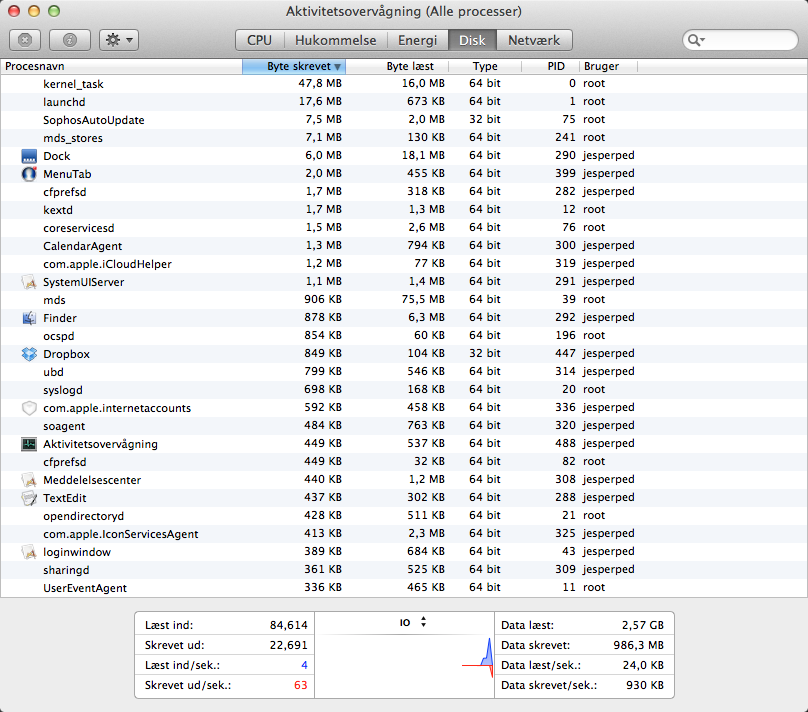The height and width of the screenshot is (712, 808).
Task: Click the Skrevet ud/sek. value 63
Action: pyautogui.click(x=300, y=685)
